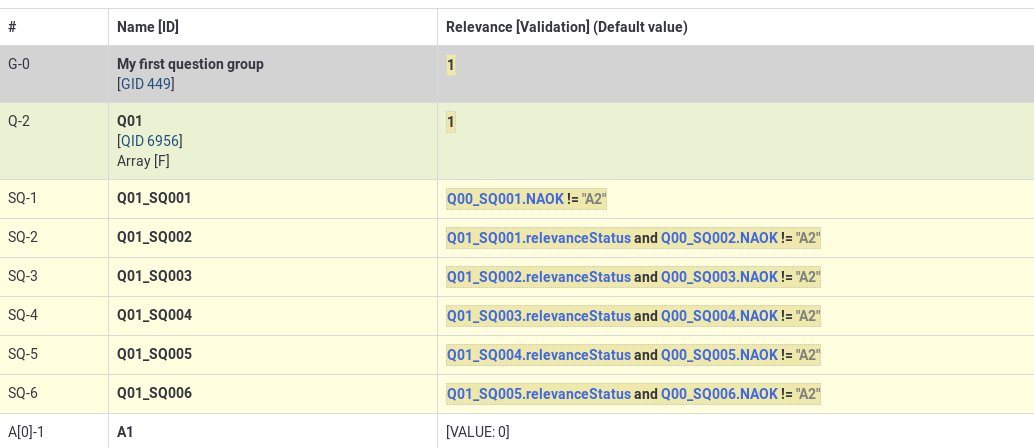Screen dimensions: 1034x448
Task: Open Q00_SQ003.NAOK variable in SQ-3 row
Action: [719, 277]
